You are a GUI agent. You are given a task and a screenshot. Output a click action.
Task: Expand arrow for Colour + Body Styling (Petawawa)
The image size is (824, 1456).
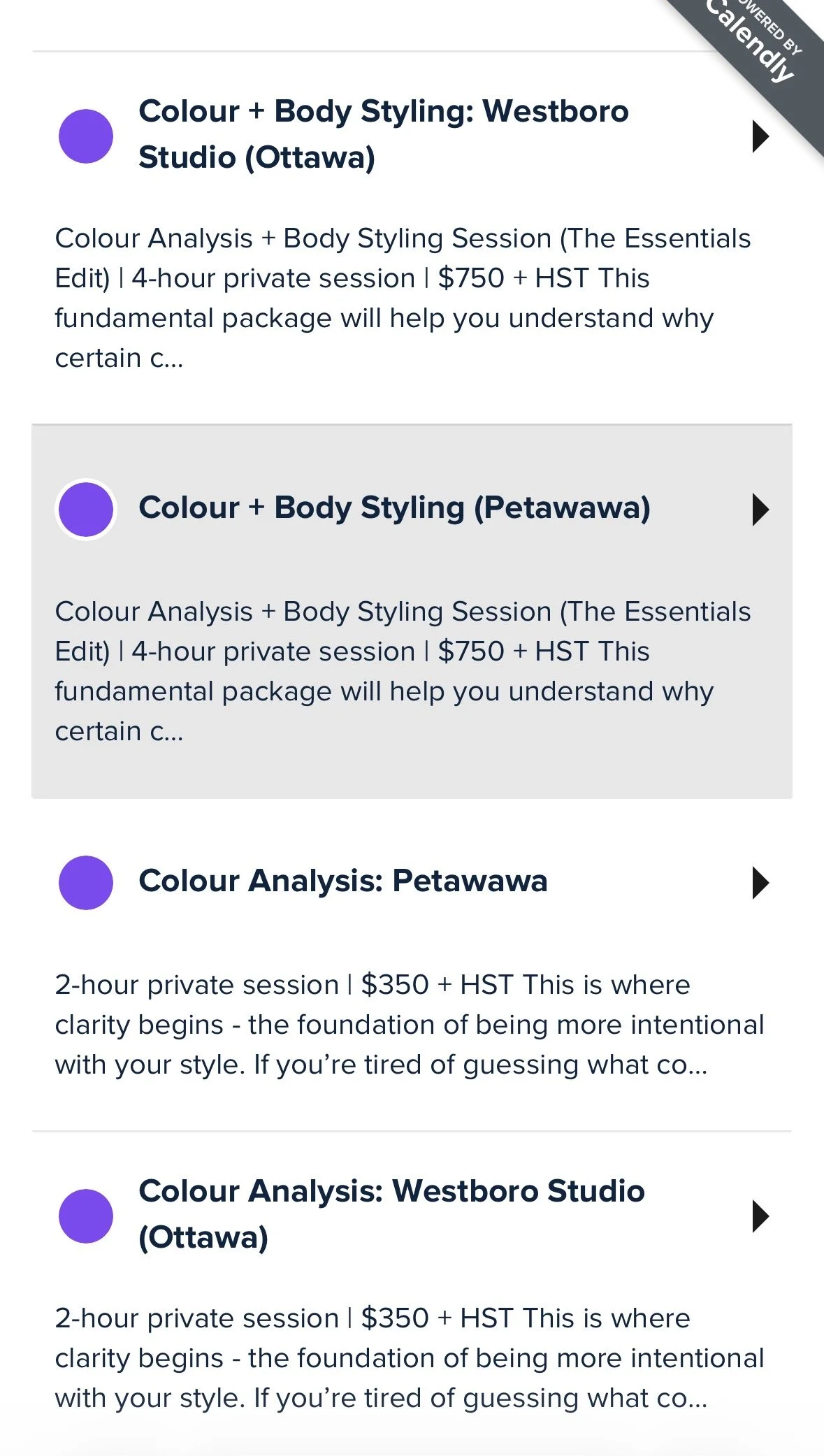(x=760, y=509)
